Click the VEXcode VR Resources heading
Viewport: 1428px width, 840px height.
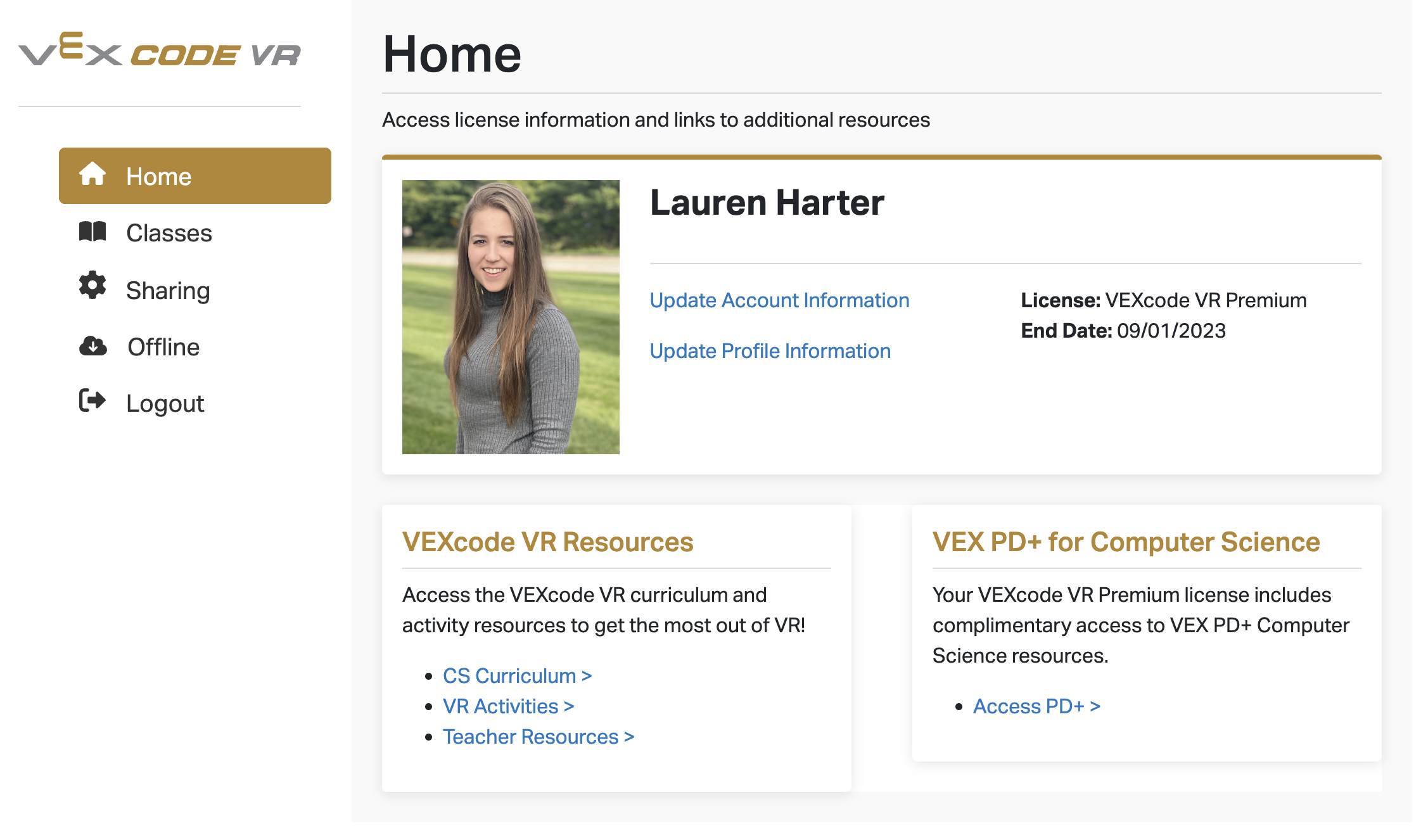(x=547, y=542)
